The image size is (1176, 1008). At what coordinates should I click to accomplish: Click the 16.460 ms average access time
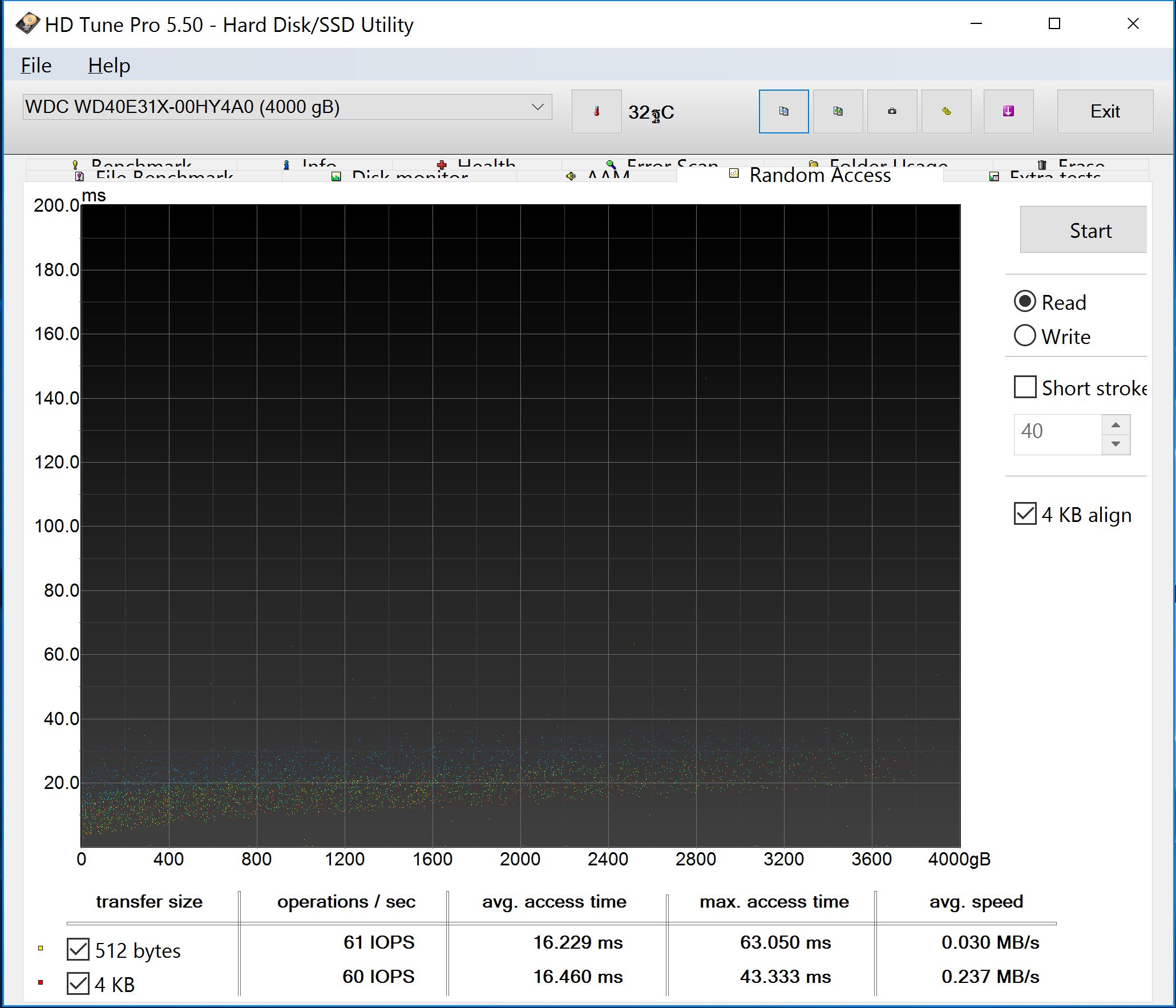pyautogui.click(x=578, y=977)
